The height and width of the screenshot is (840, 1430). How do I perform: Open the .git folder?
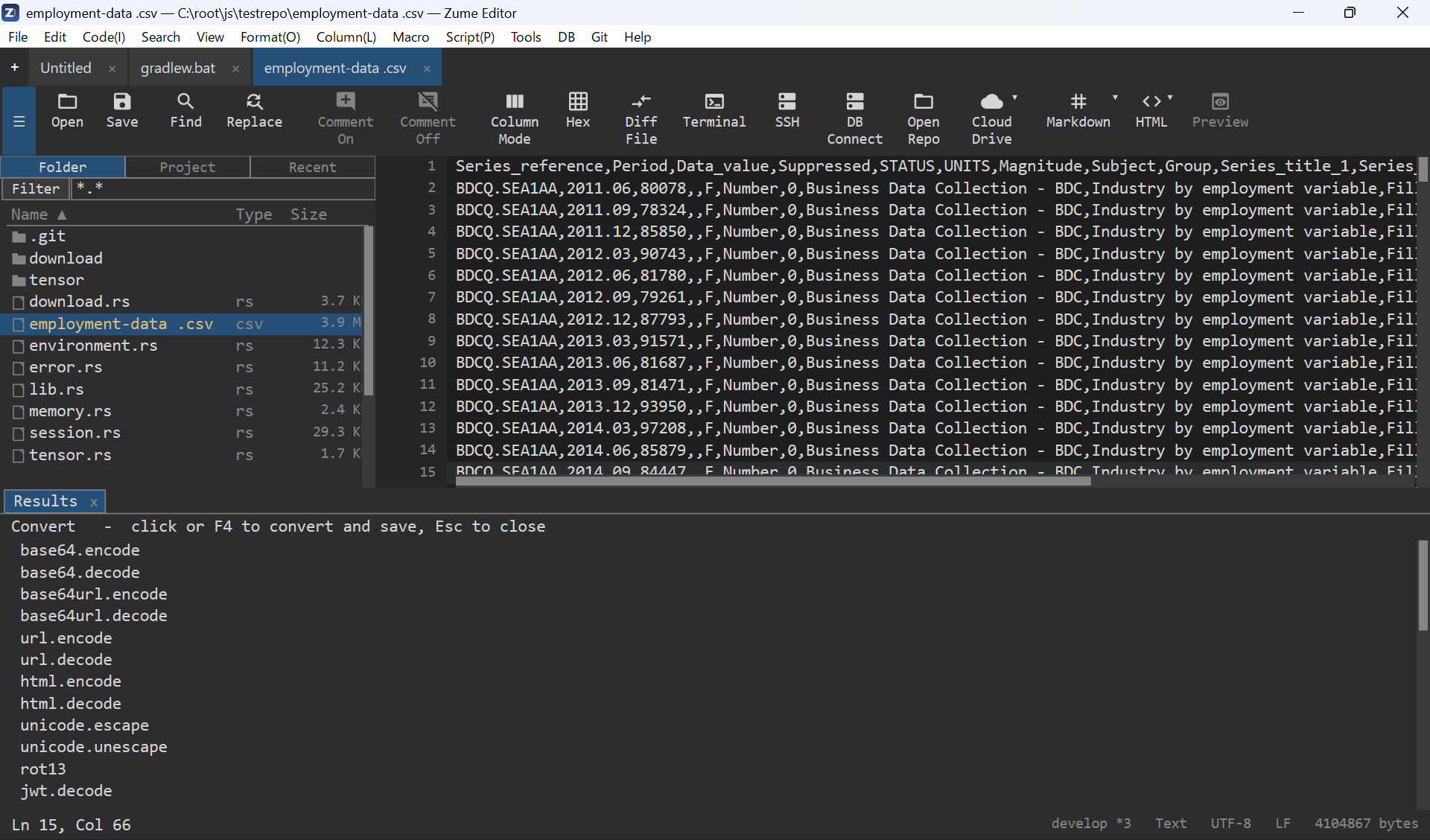[x=182, y=237]
